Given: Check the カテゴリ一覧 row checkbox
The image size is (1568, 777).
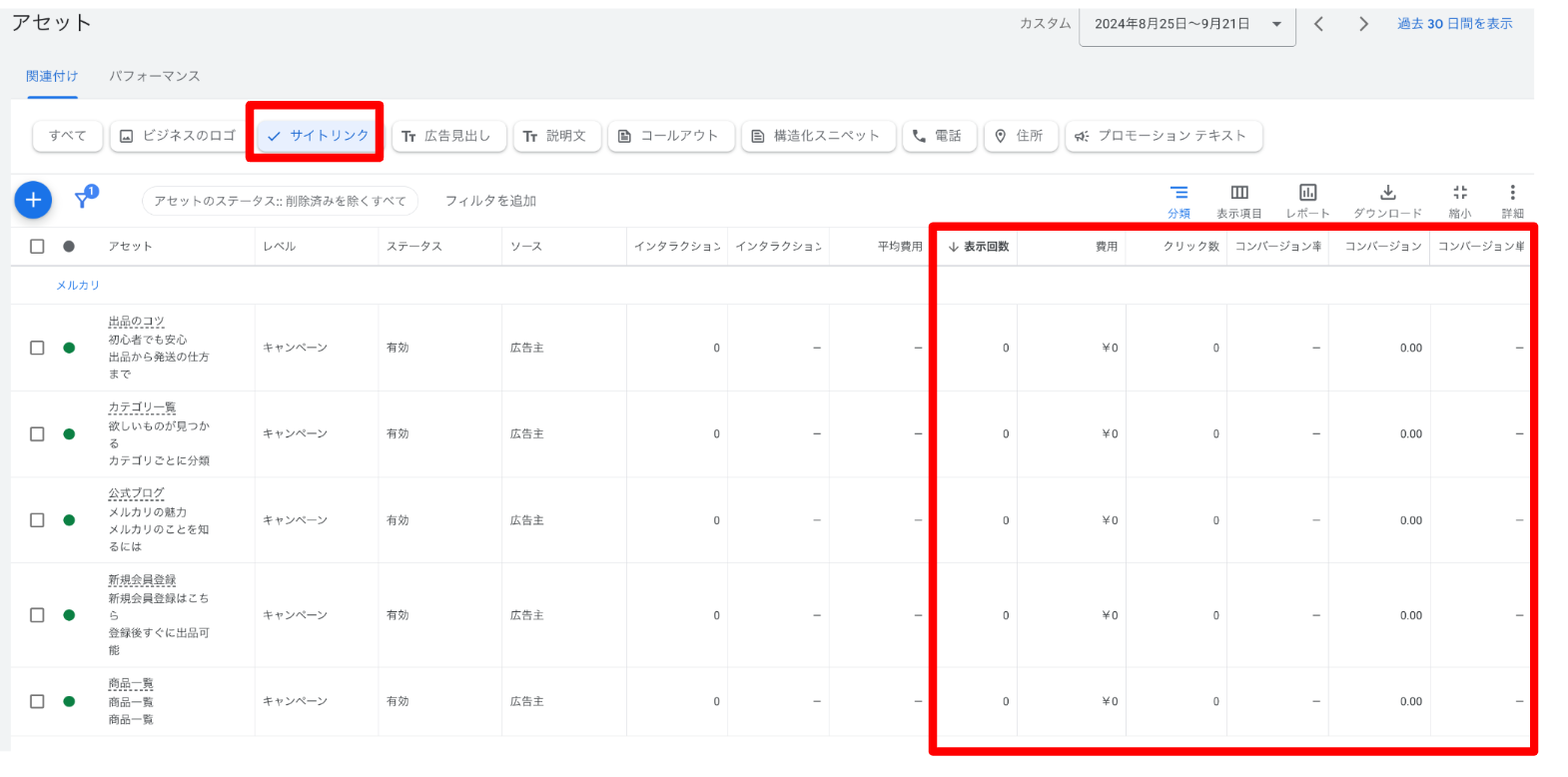Looking at the screenshot, I should [x=37, y=433].
